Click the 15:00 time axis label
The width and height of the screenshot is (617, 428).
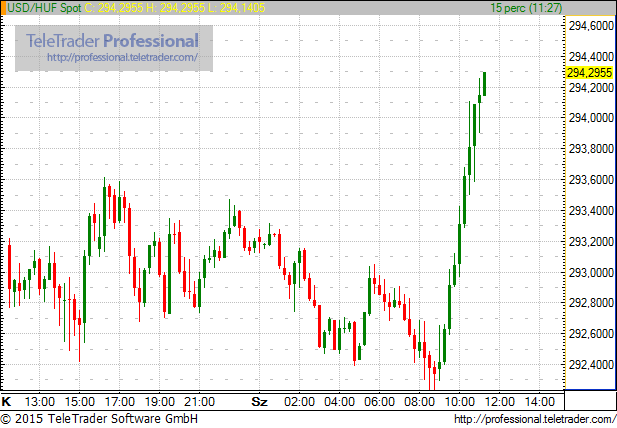(79, 402)
